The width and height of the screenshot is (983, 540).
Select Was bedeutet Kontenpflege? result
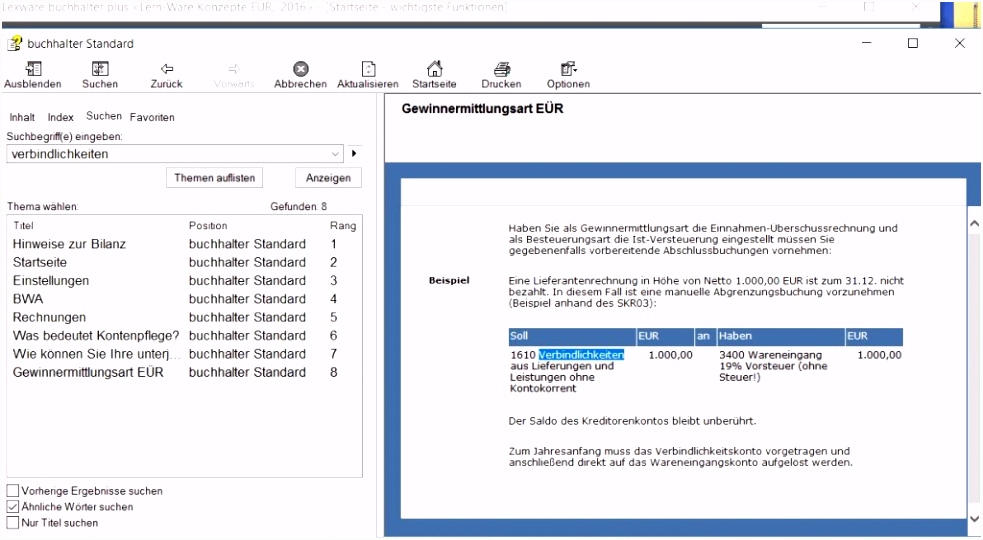(184, 336)
